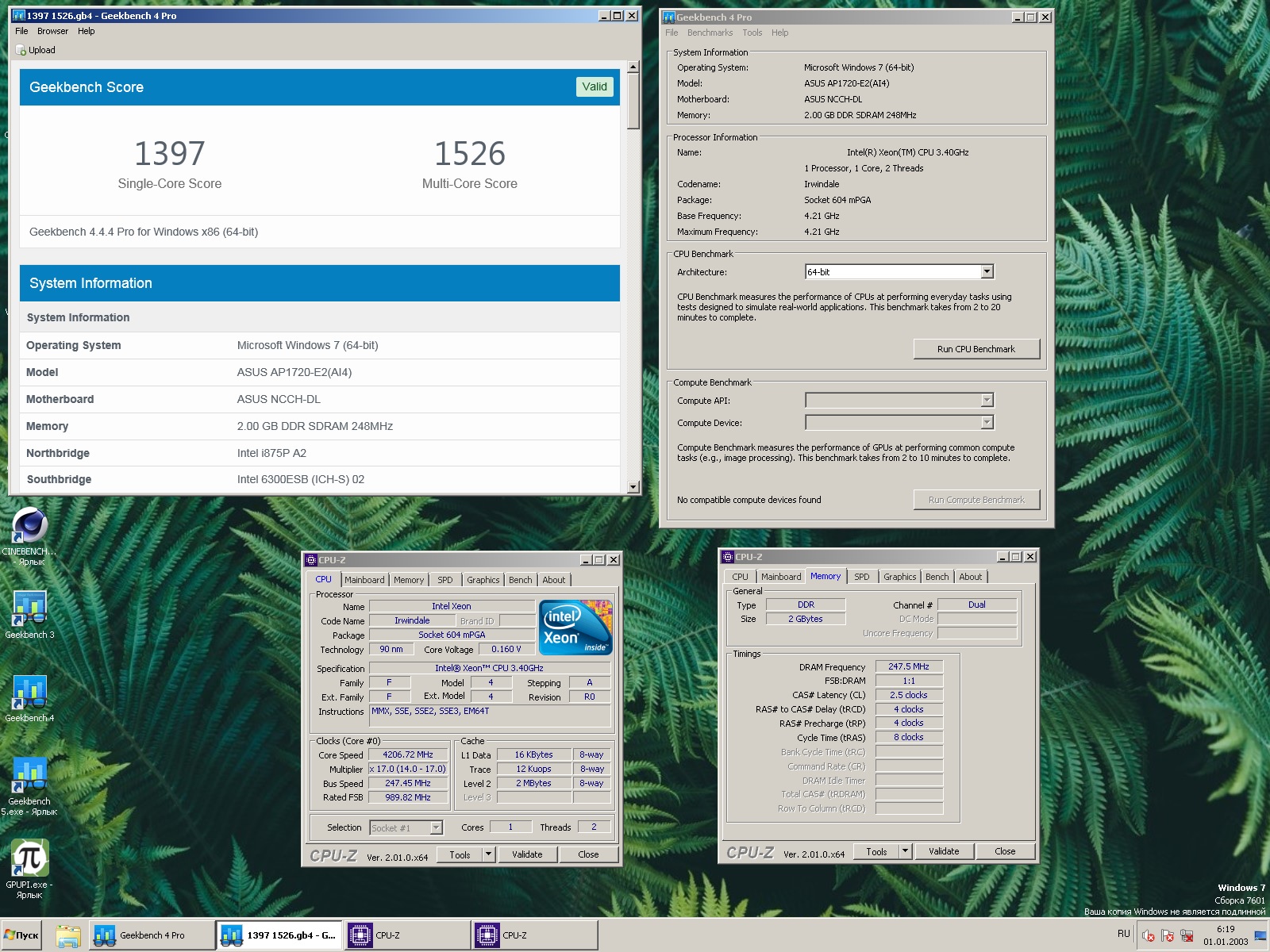The width and height of the screenshot is (1270, 952).
Task: Click Show Desktop icon near clock
Action: pyautogui.click(x=1260, y=935)
